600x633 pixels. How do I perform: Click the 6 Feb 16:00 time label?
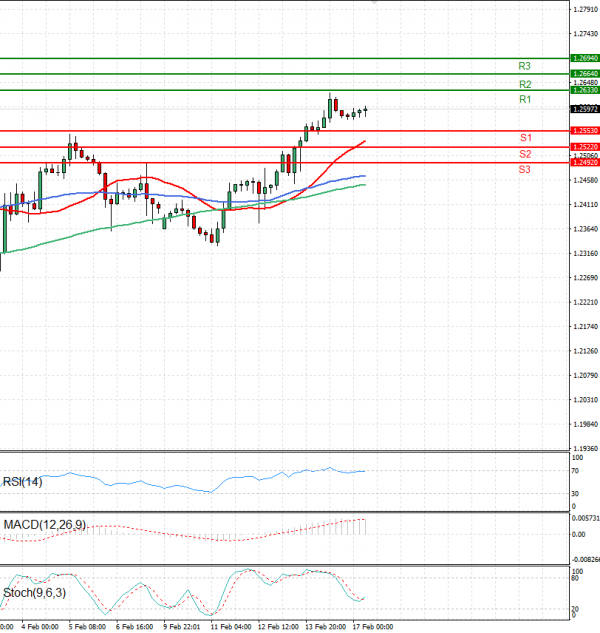point(134,627)
